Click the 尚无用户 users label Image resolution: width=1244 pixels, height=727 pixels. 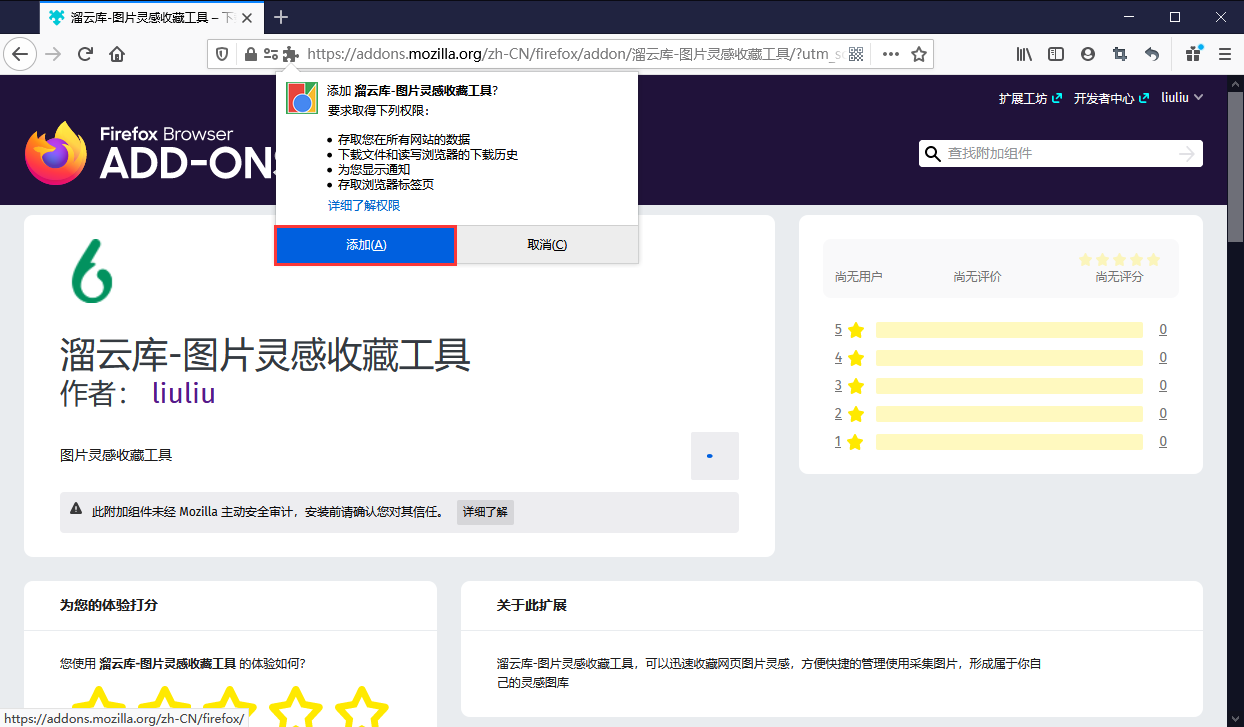click(x=859, y=277)
